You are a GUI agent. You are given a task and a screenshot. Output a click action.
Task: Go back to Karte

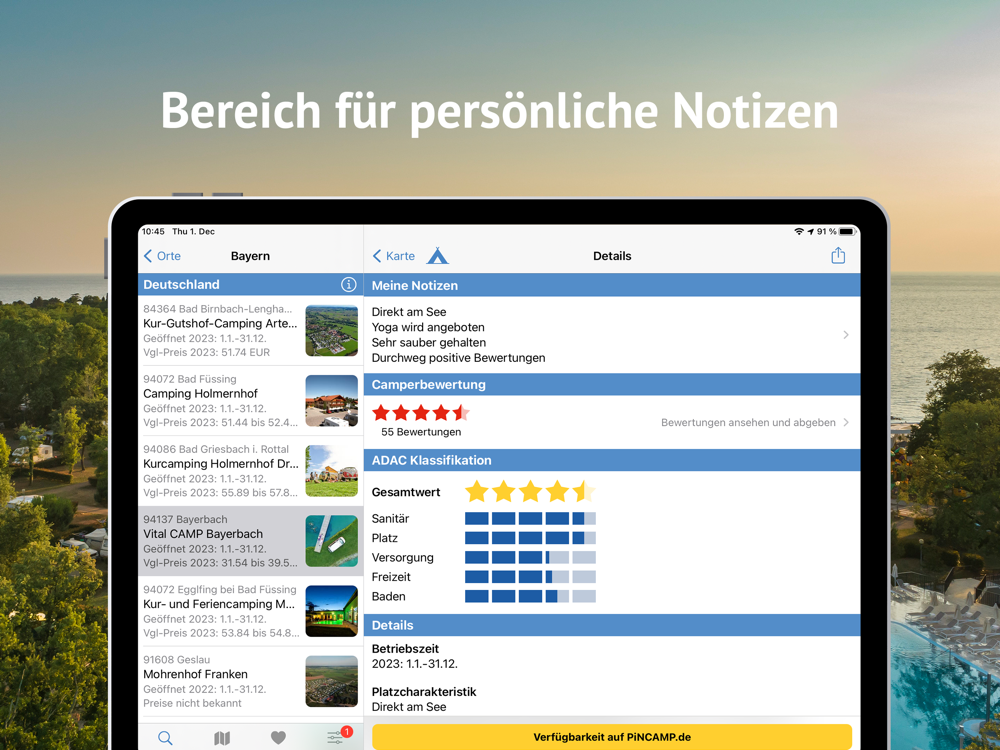pyautogui.click(x=393, y=256)
